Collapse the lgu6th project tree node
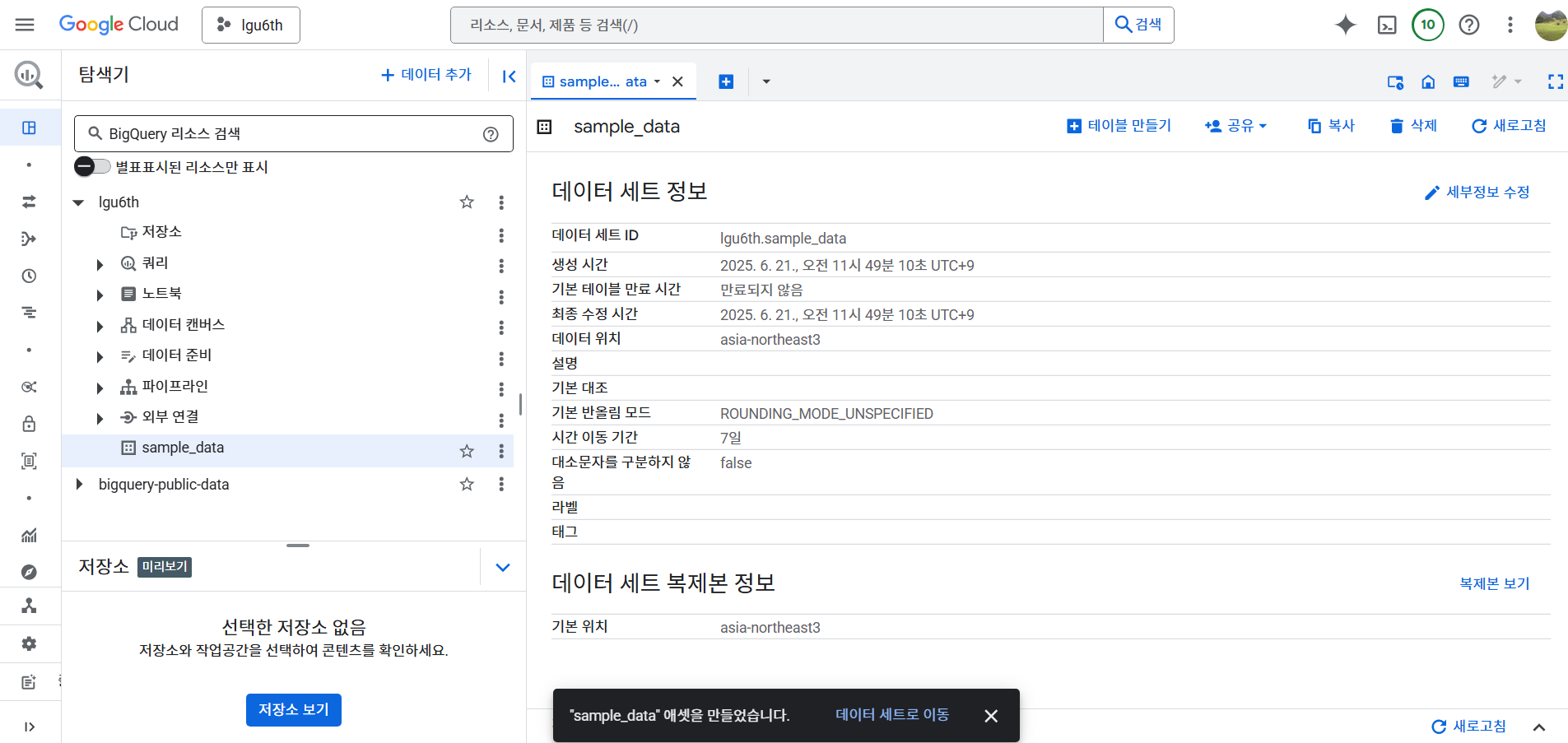 79,202
